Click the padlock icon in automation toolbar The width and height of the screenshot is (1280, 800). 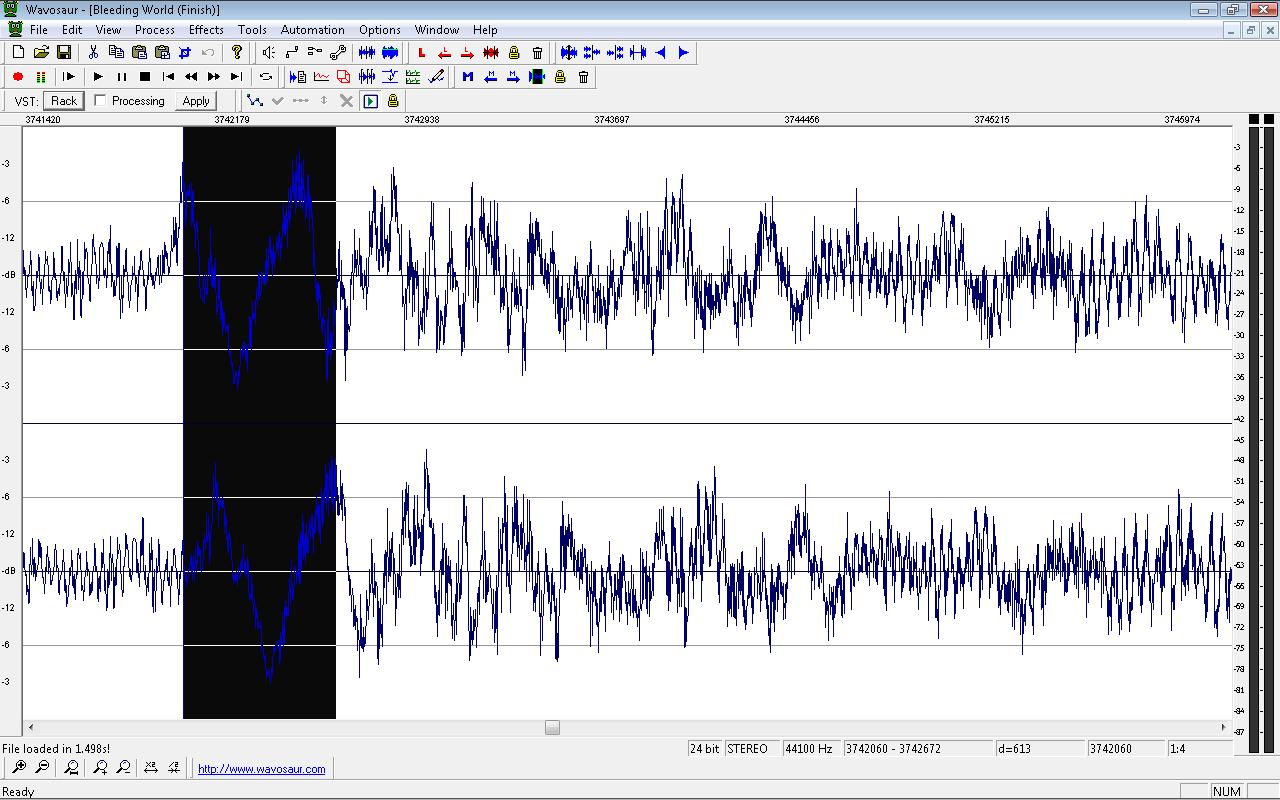coord(393,101)
